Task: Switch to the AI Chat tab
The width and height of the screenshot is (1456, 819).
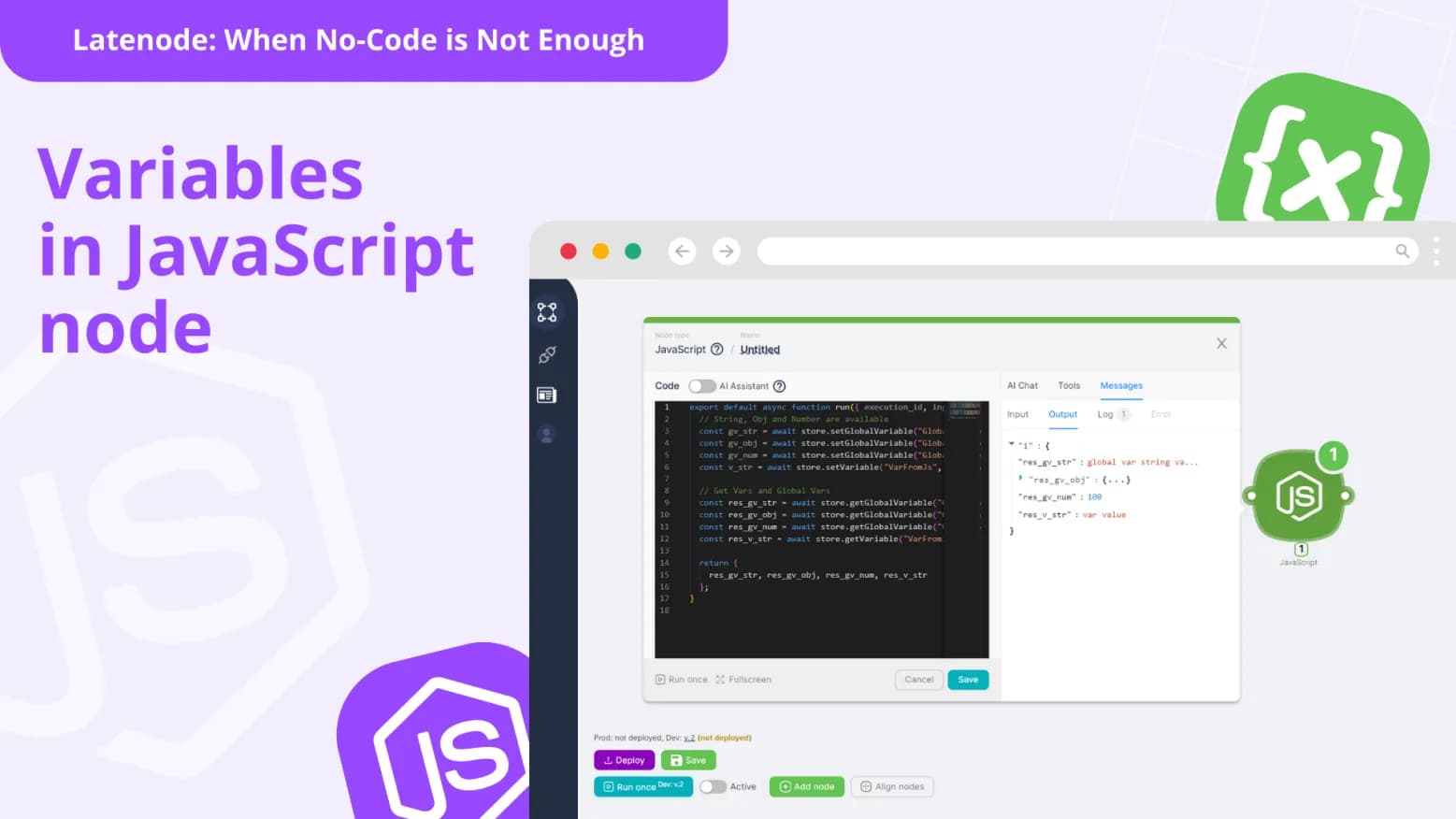Action: pyautogui.click(x=1022, y=385)
